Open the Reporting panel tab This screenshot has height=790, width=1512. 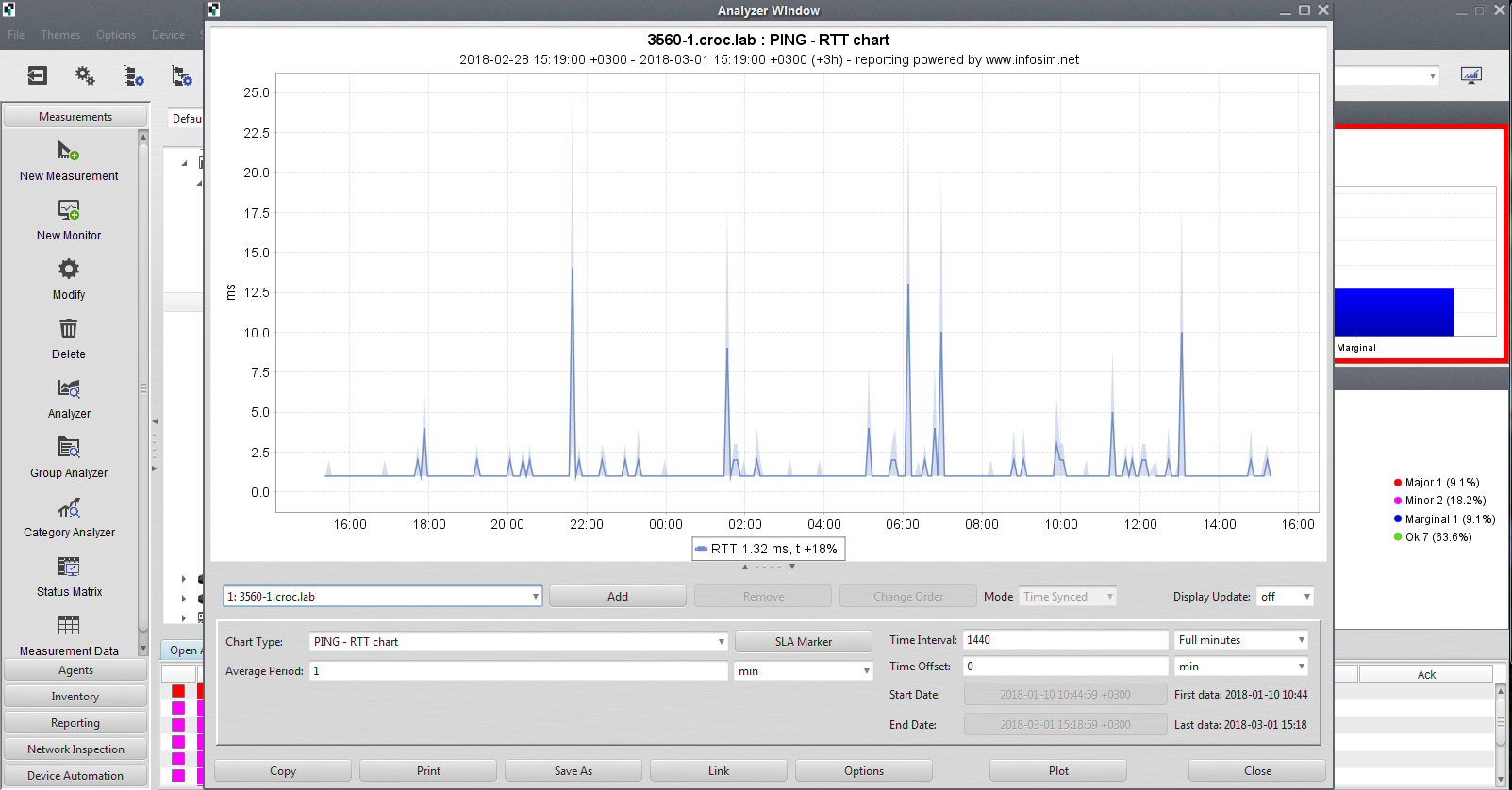75,723
